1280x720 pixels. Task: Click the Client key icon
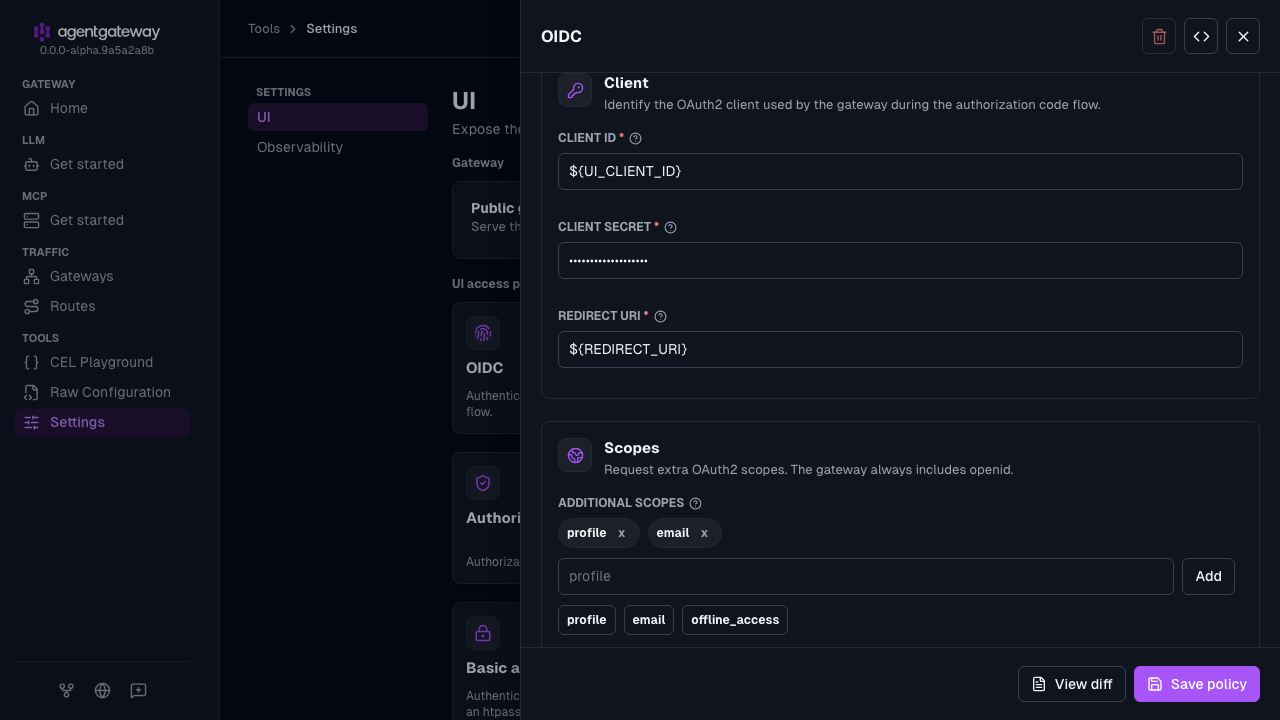point(575,90)
